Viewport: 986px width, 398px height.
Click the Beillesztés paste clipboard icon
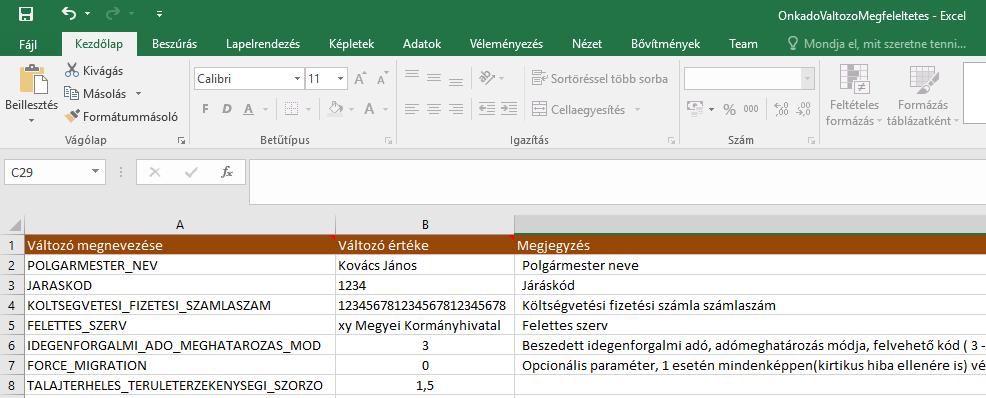click(33, 80)
